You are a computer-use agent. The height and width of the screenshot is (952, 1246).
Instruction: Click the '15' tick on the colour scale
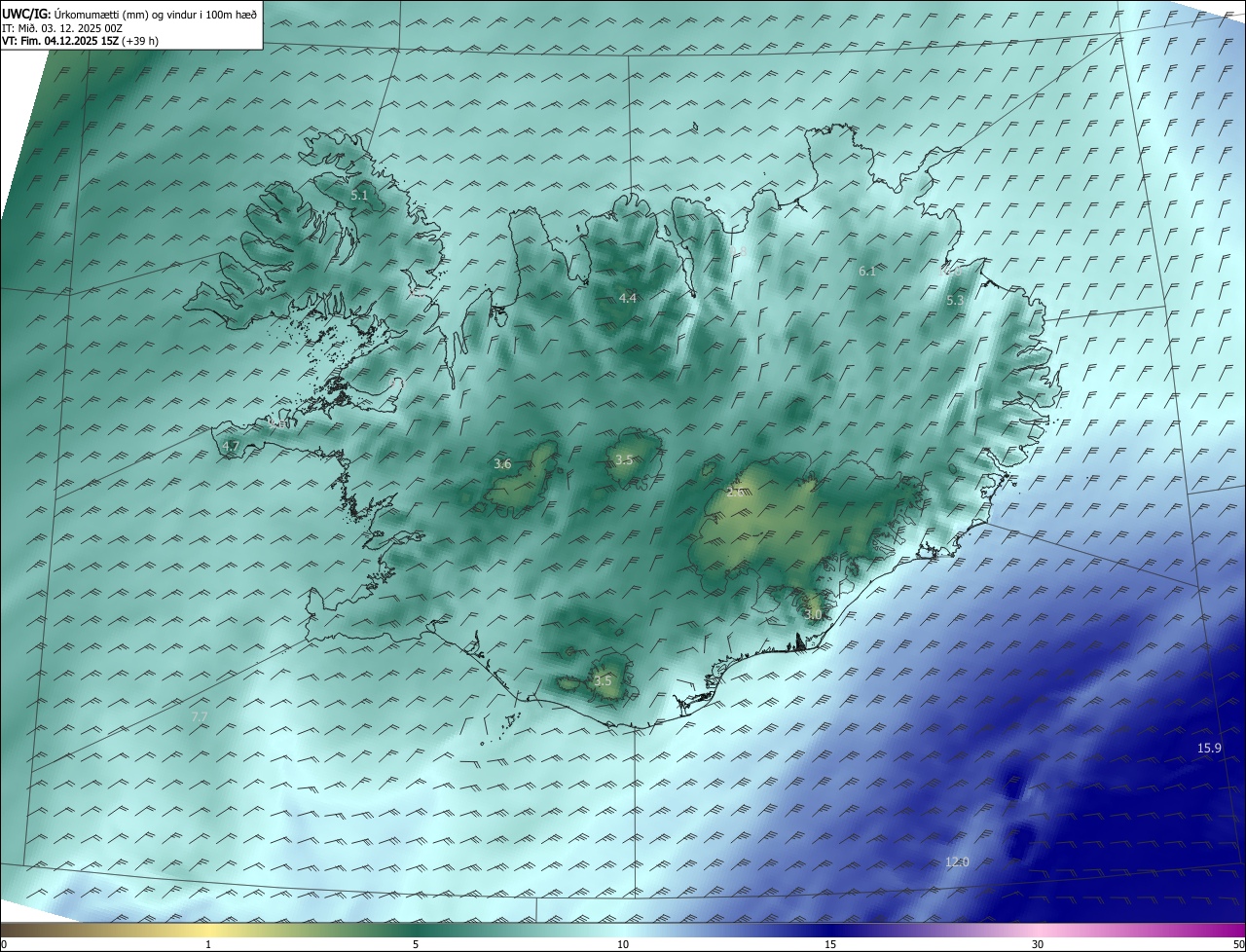click(830, 944)
